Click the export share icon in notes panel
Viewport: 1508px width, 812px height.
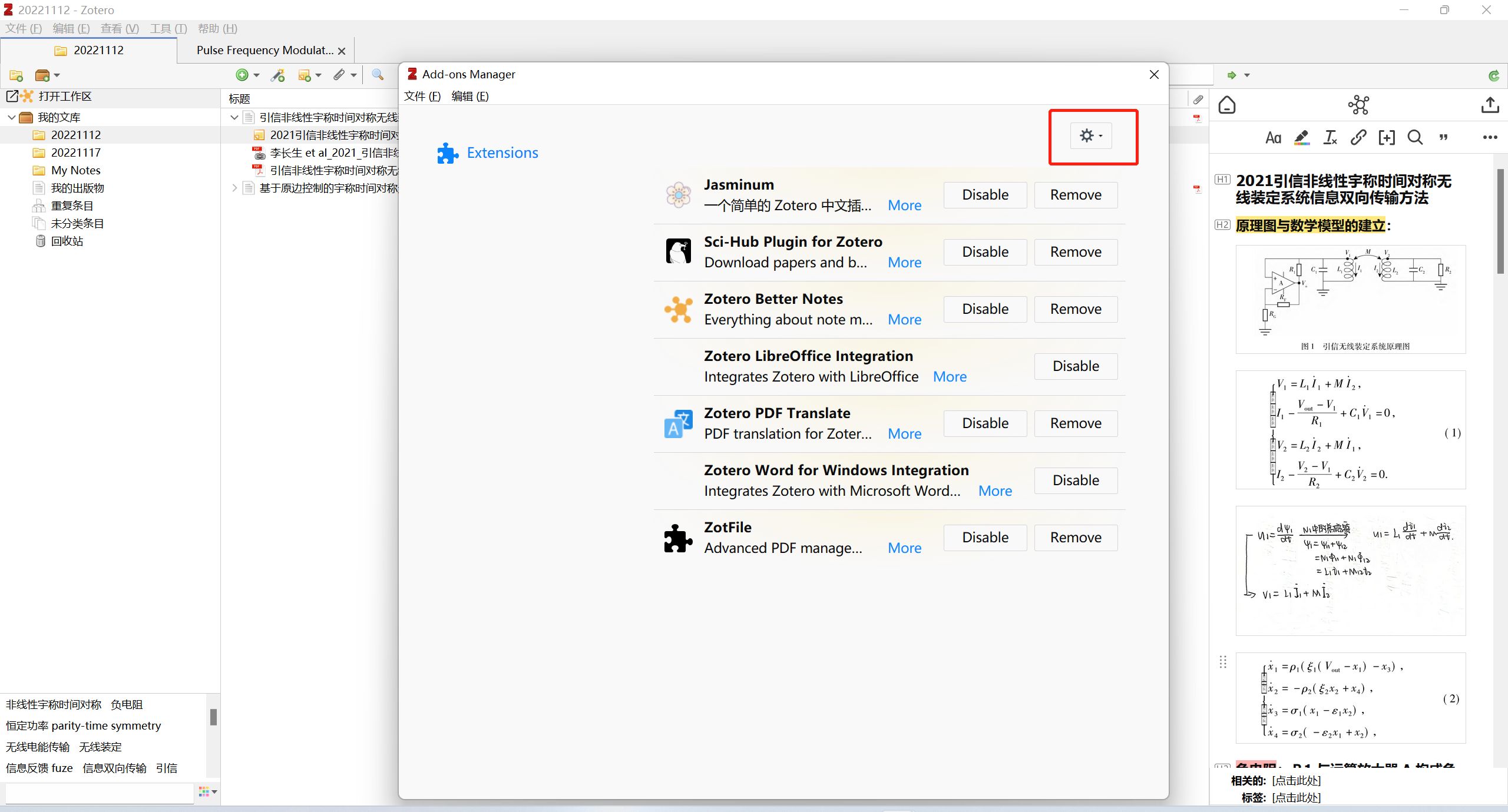click(x=1490, y=105)
